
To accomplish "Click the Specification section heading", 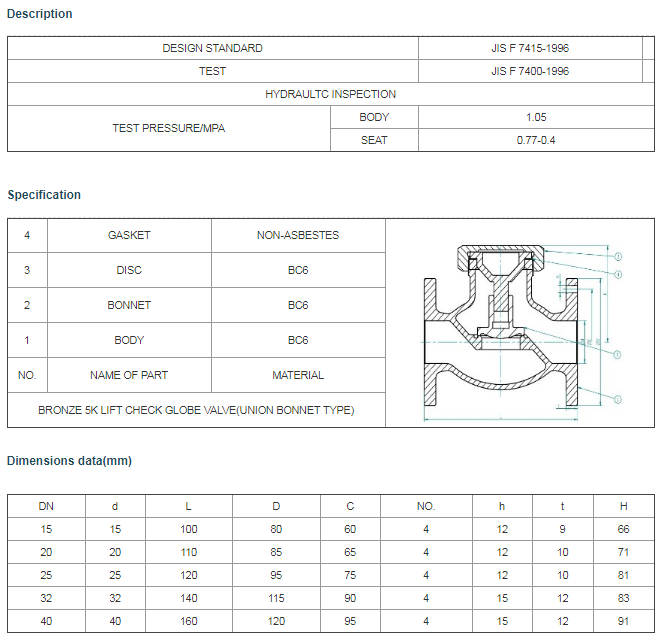I will 44,195.
